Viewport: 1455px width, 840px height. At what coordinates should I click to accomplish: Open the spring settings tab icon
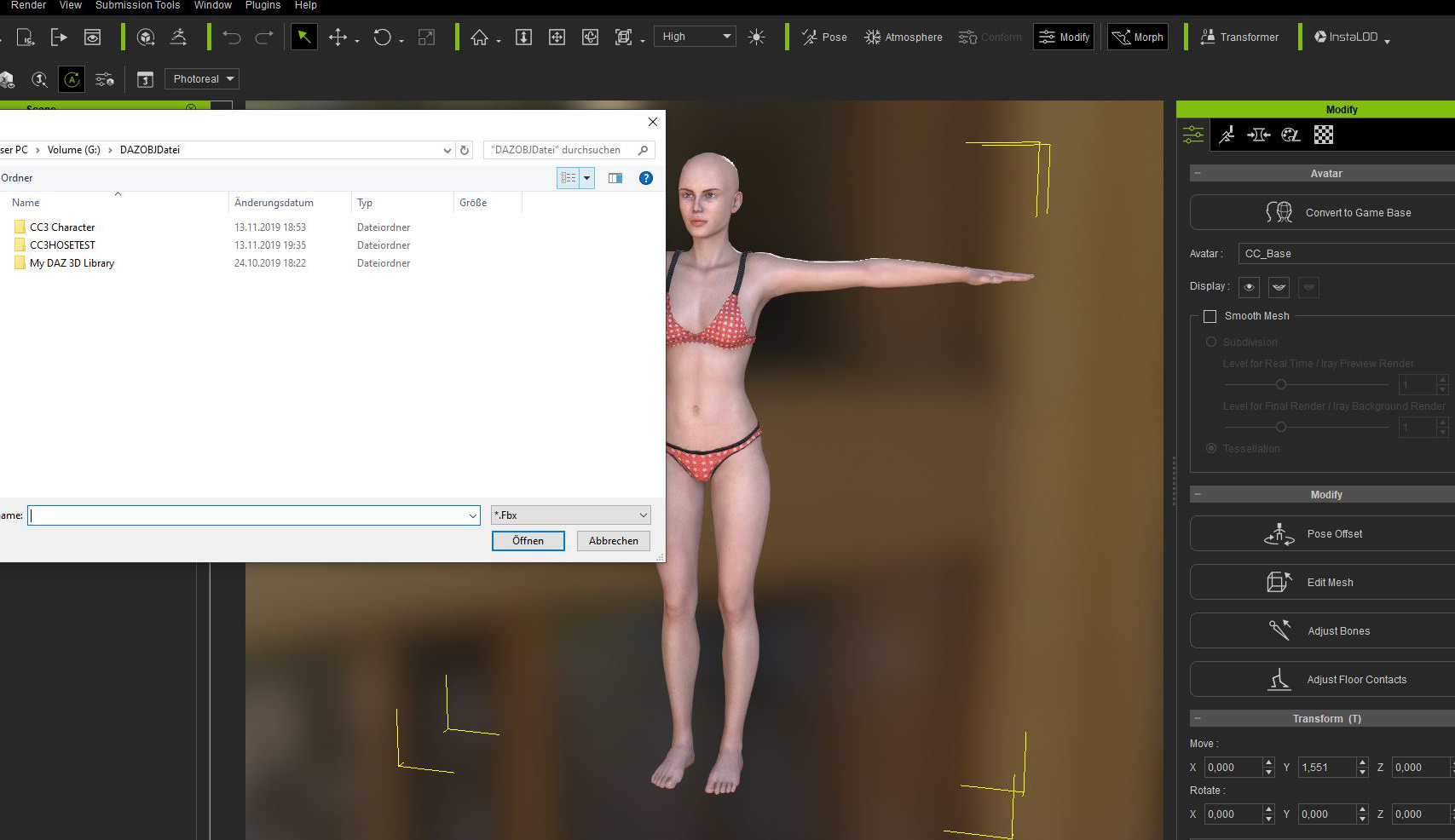tap(1259, 135)
